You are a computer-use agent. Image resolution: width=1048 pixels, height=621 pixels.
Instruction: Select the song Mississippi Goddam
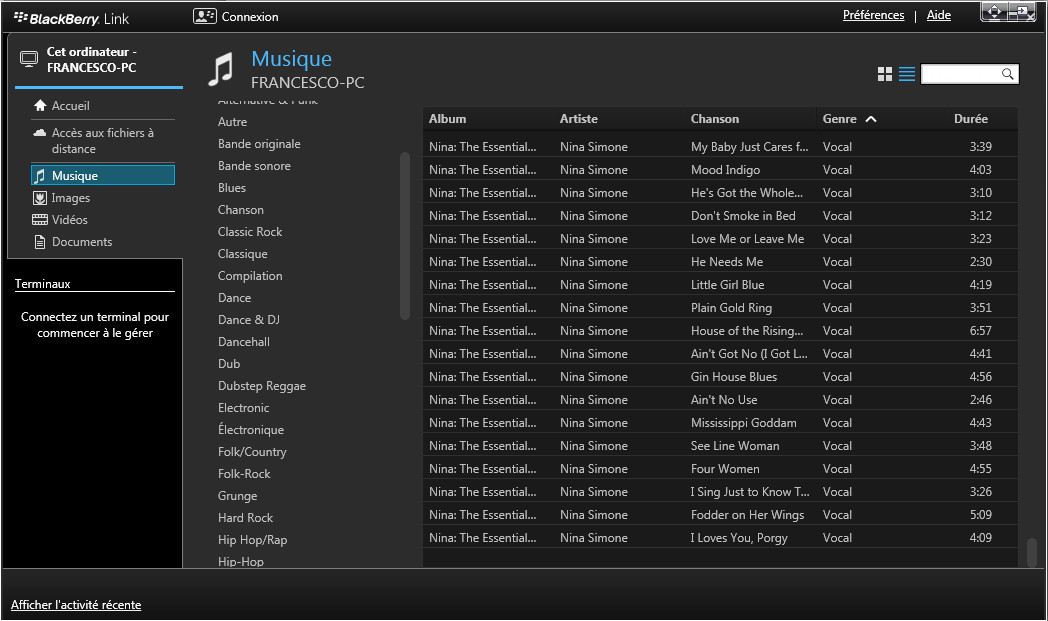click(743, 423)
